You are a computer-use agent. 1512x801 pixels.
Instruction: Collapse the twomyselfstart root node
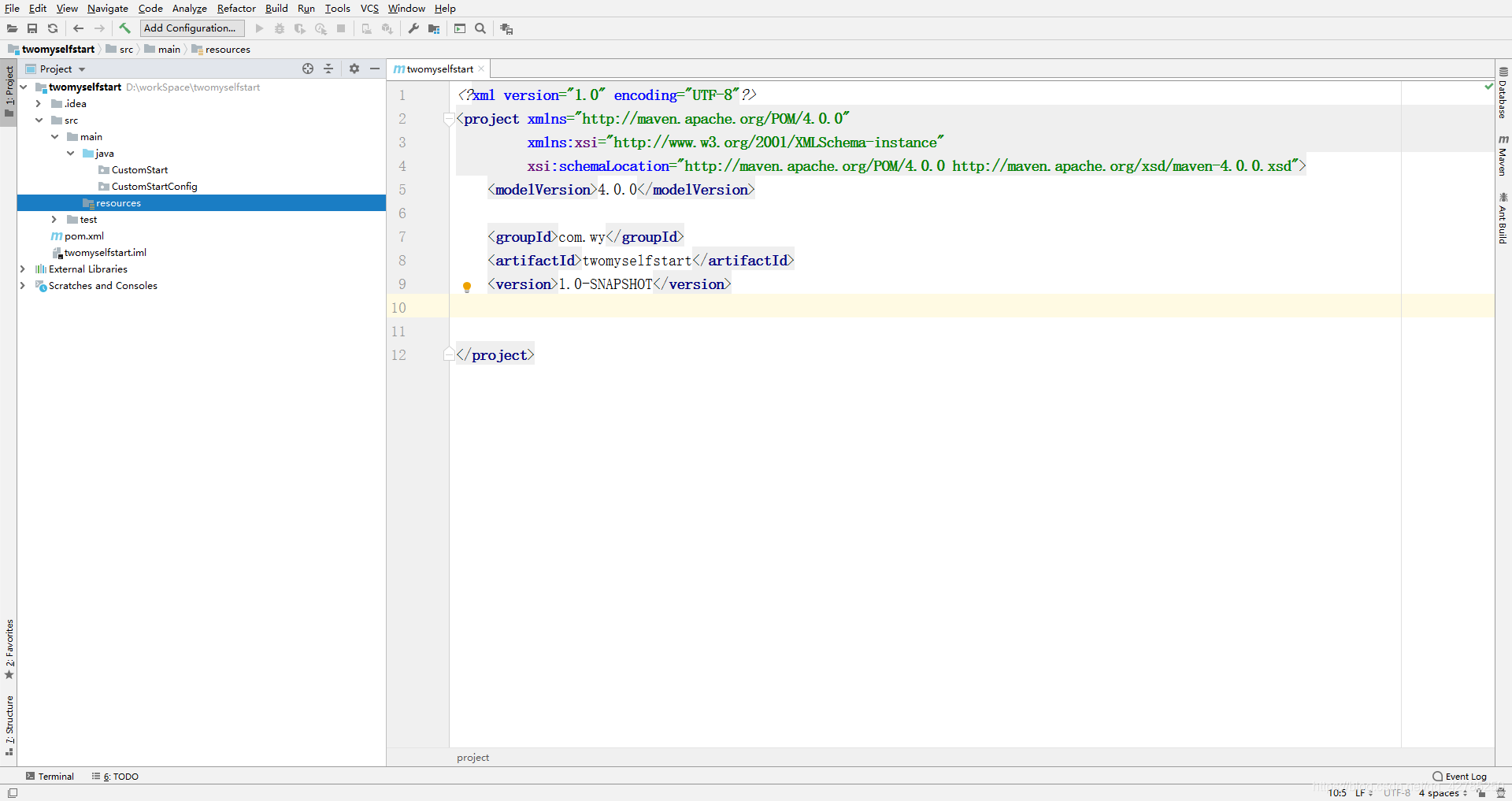[x=24, y=87]
